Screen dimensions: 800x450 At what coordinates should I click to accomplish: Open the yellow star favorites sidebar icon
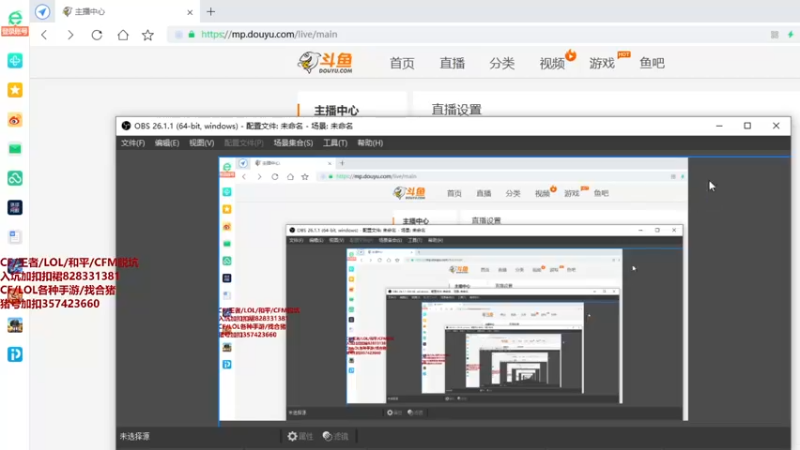(x=15, y=90)
